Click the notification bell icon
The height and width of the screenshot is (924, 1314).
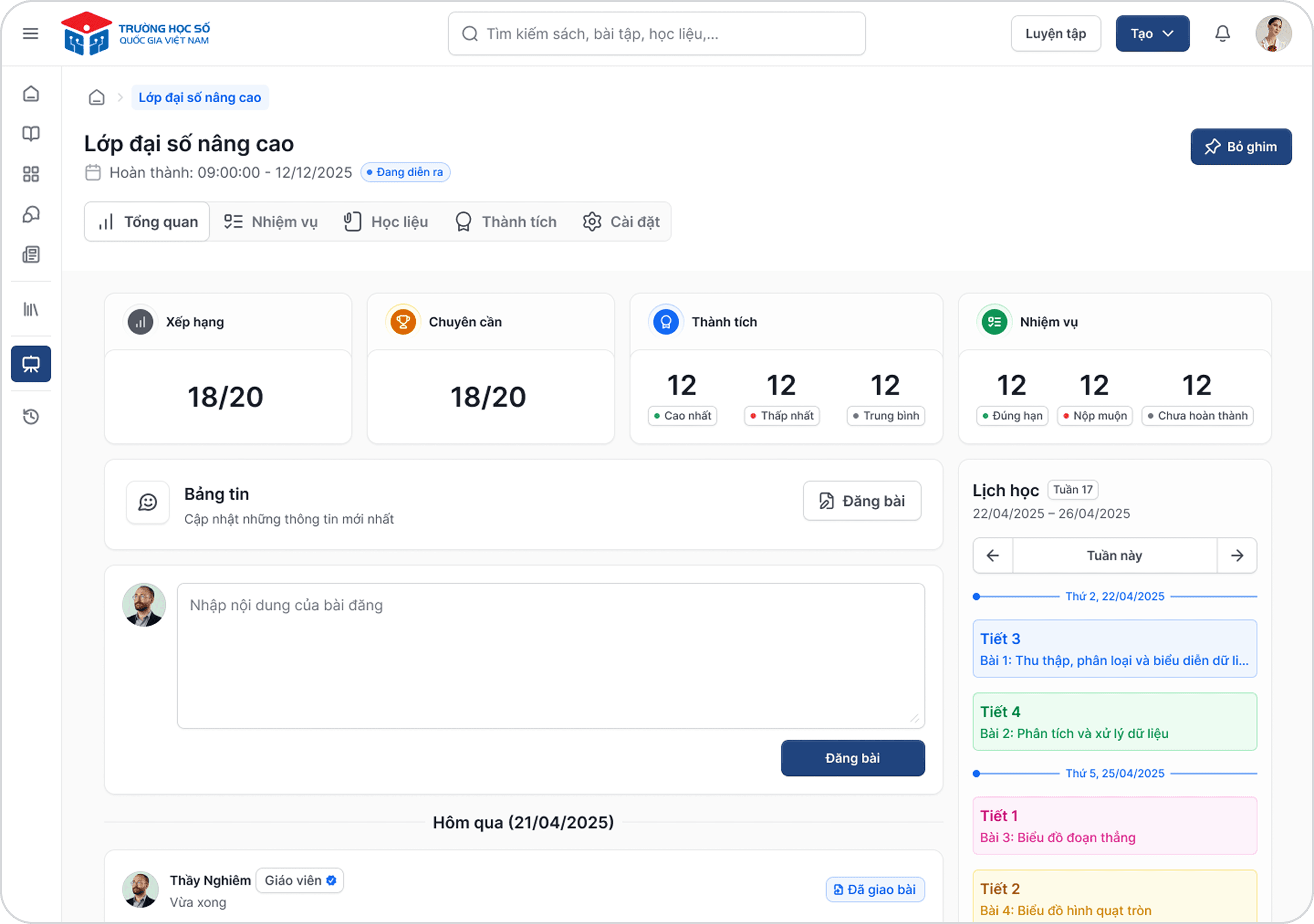1222,34
